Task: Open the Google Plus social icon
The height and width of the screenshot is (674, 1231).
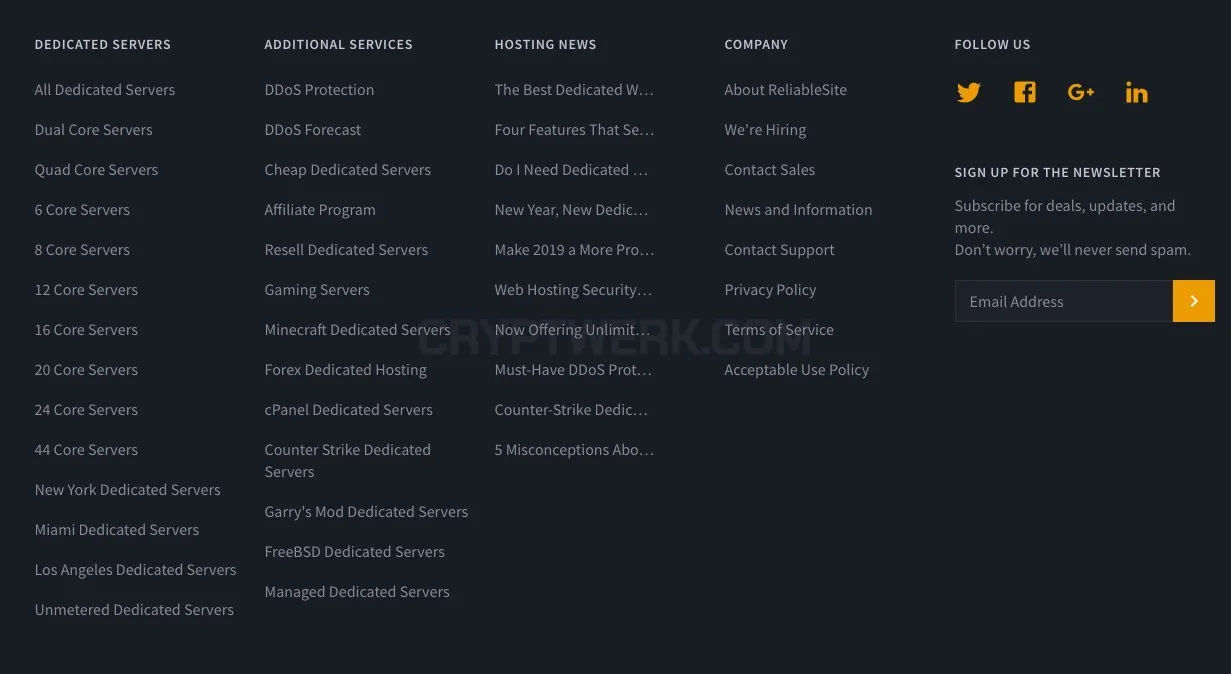Action: coord(1081,93)
